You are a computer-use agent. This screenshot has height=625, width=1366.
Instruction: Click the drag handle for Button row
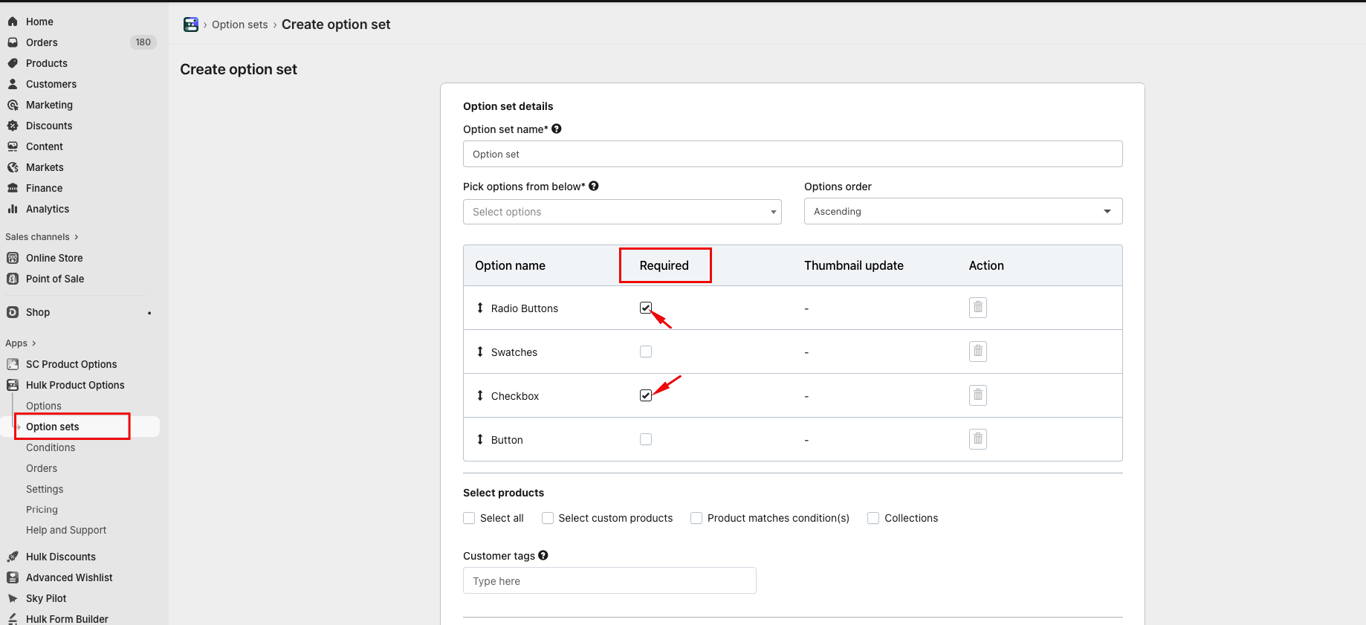(x=480, y=440)
